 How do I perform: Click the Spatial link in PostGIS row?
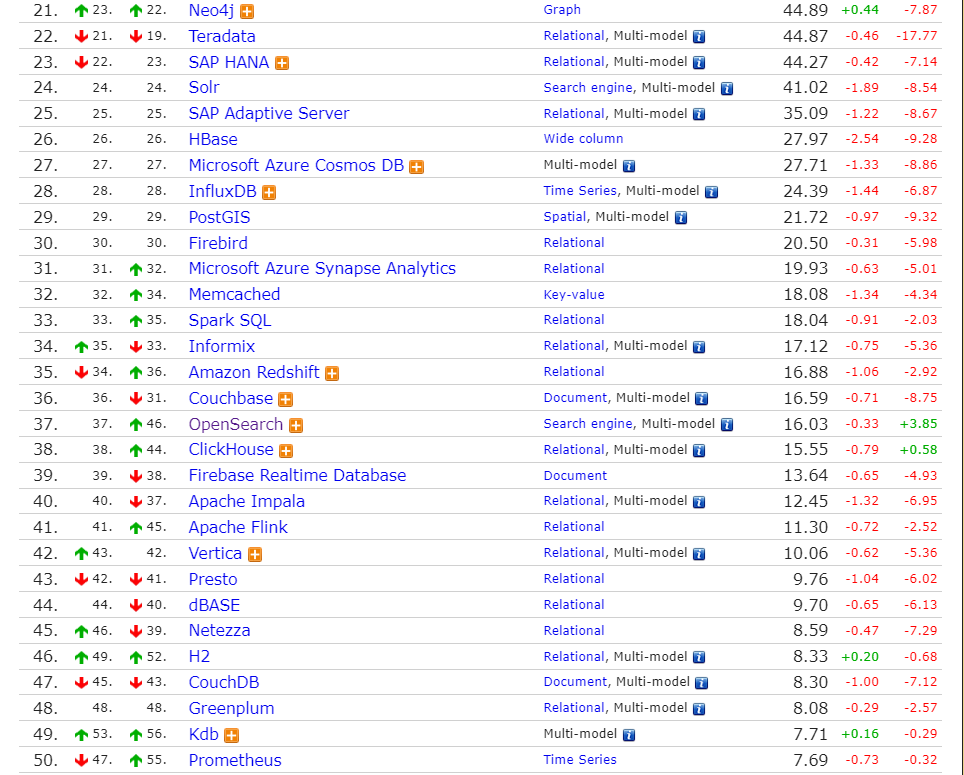[x=565, y=217]
